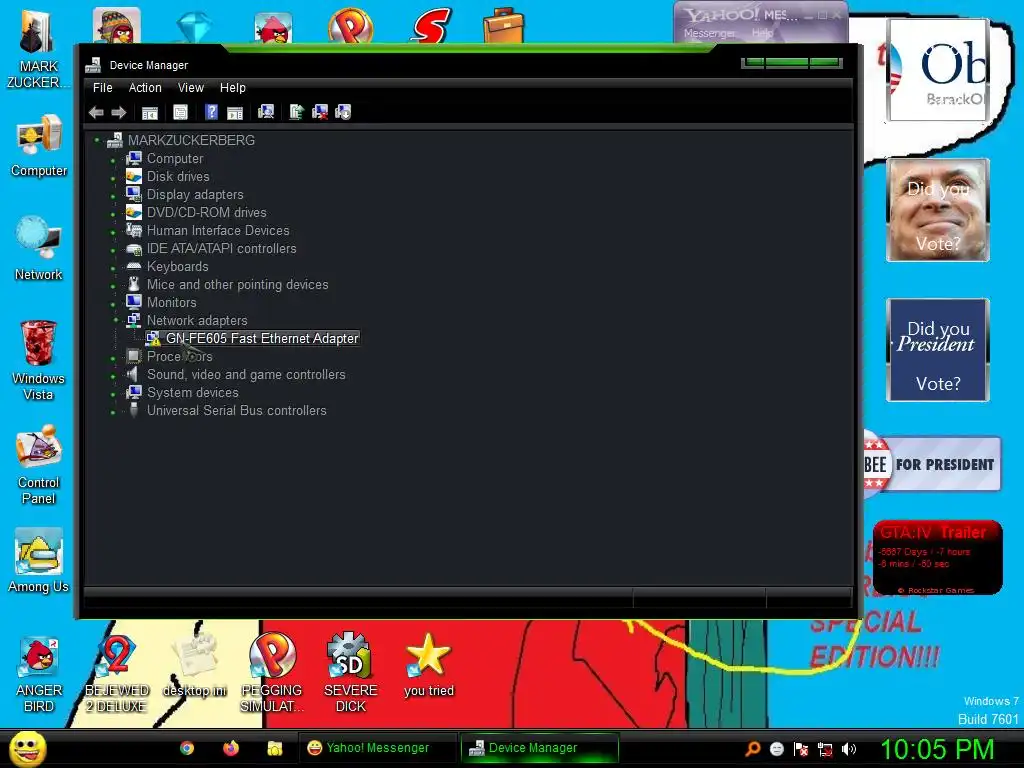The height and width of the screenshot is (768, 1024).
Task: Switch to Yahoo! Messenger taskbar button
Action: pyautogui.click(x=377, y=748)
